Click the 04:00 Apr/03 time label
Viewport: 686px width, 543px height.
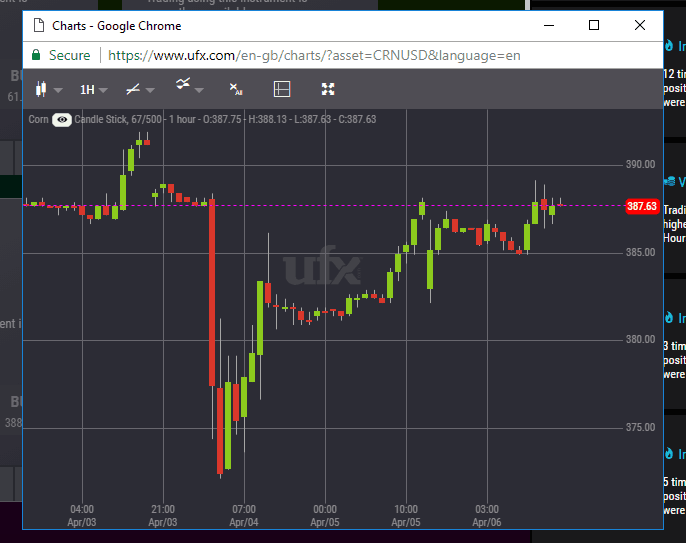[82, 516]
